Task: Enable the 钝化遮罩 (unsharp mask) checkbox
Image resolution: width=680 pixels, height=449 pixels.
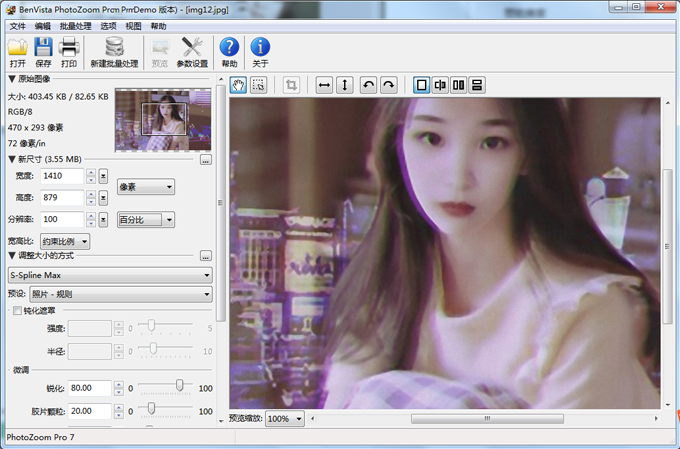Action: point(16,311)
